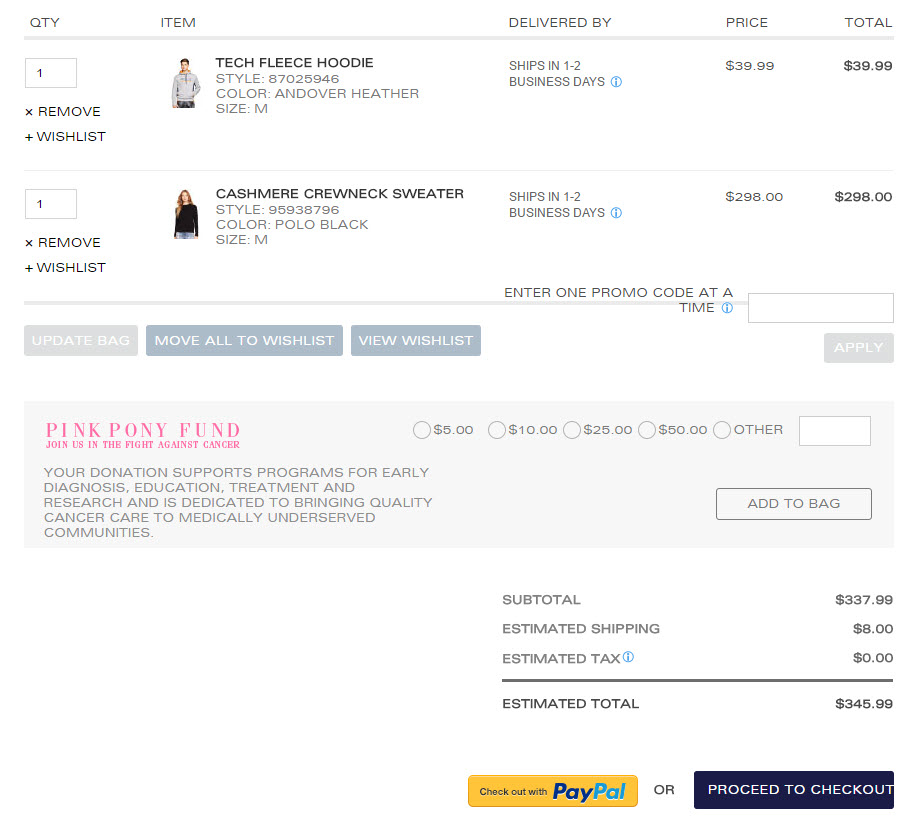Focus the Cashmere Sweater quantity field
This screenshot has width=922, height=836.
click(x=51, y=204)
